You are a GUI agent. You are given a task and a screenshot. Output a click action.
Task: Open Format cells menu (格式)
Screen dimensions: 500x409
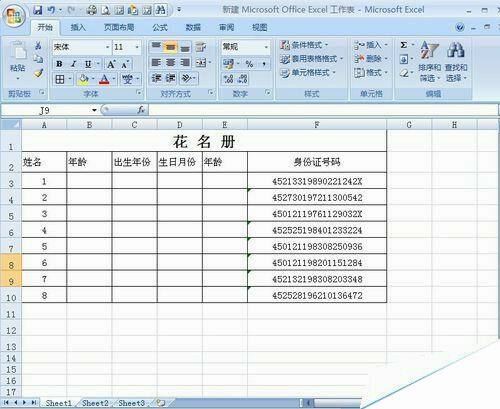(371, 73)
